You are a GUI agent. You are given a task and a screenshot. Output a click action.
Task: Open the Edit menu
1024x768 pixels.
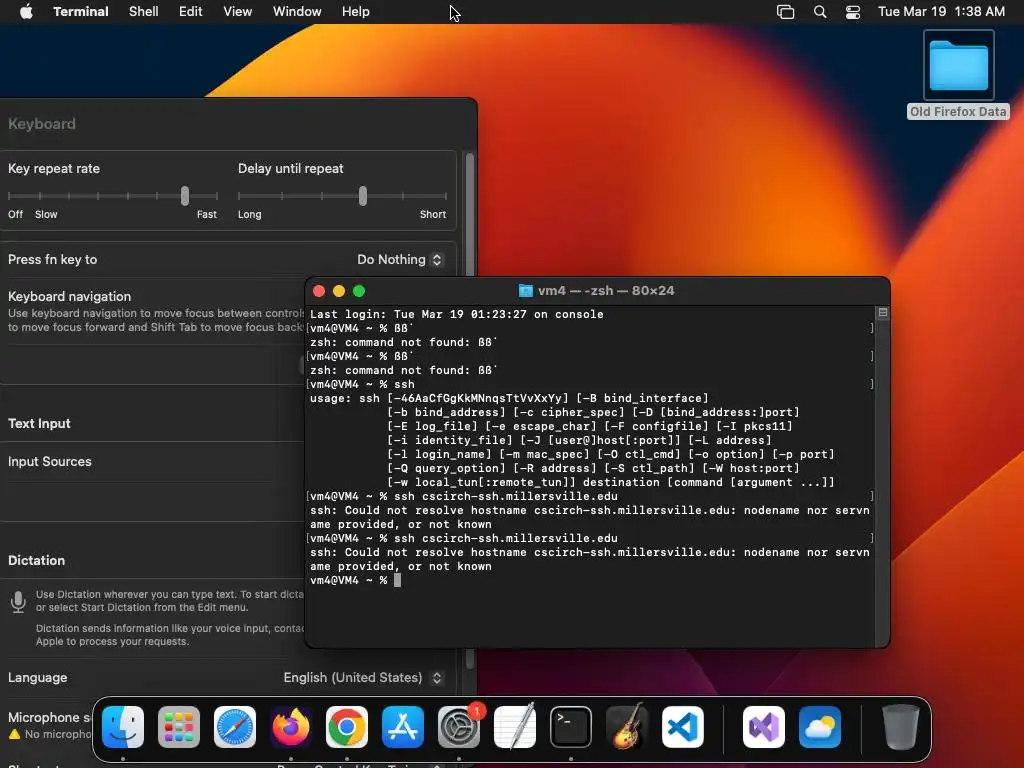pos(191,12)
